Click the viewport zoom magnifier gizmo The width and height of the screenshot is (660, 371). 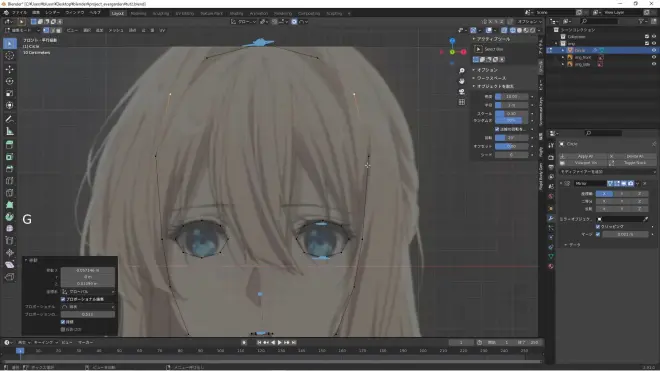462,71
